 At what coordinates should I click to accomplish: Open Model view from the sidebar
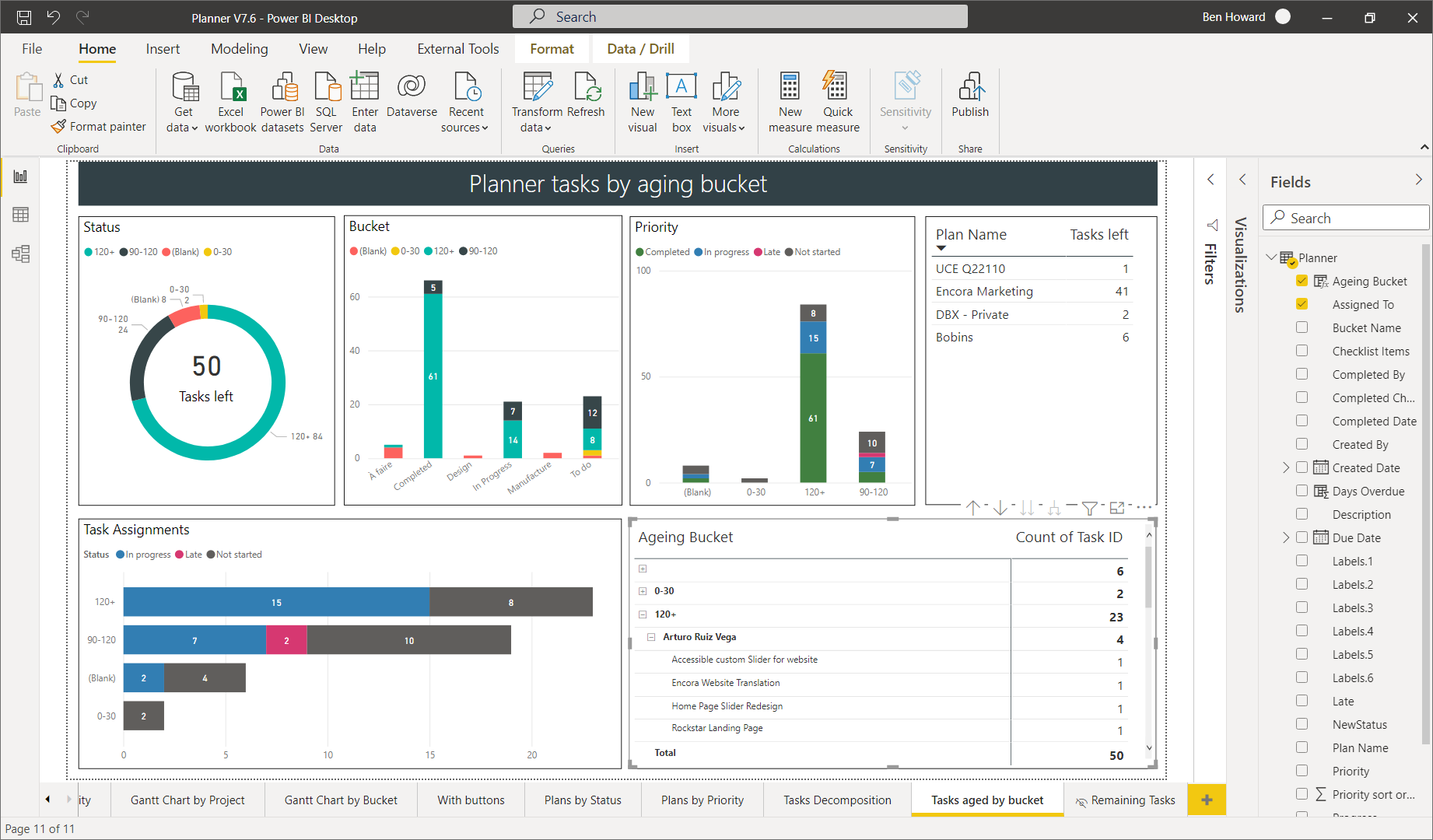tap(20, 254)
